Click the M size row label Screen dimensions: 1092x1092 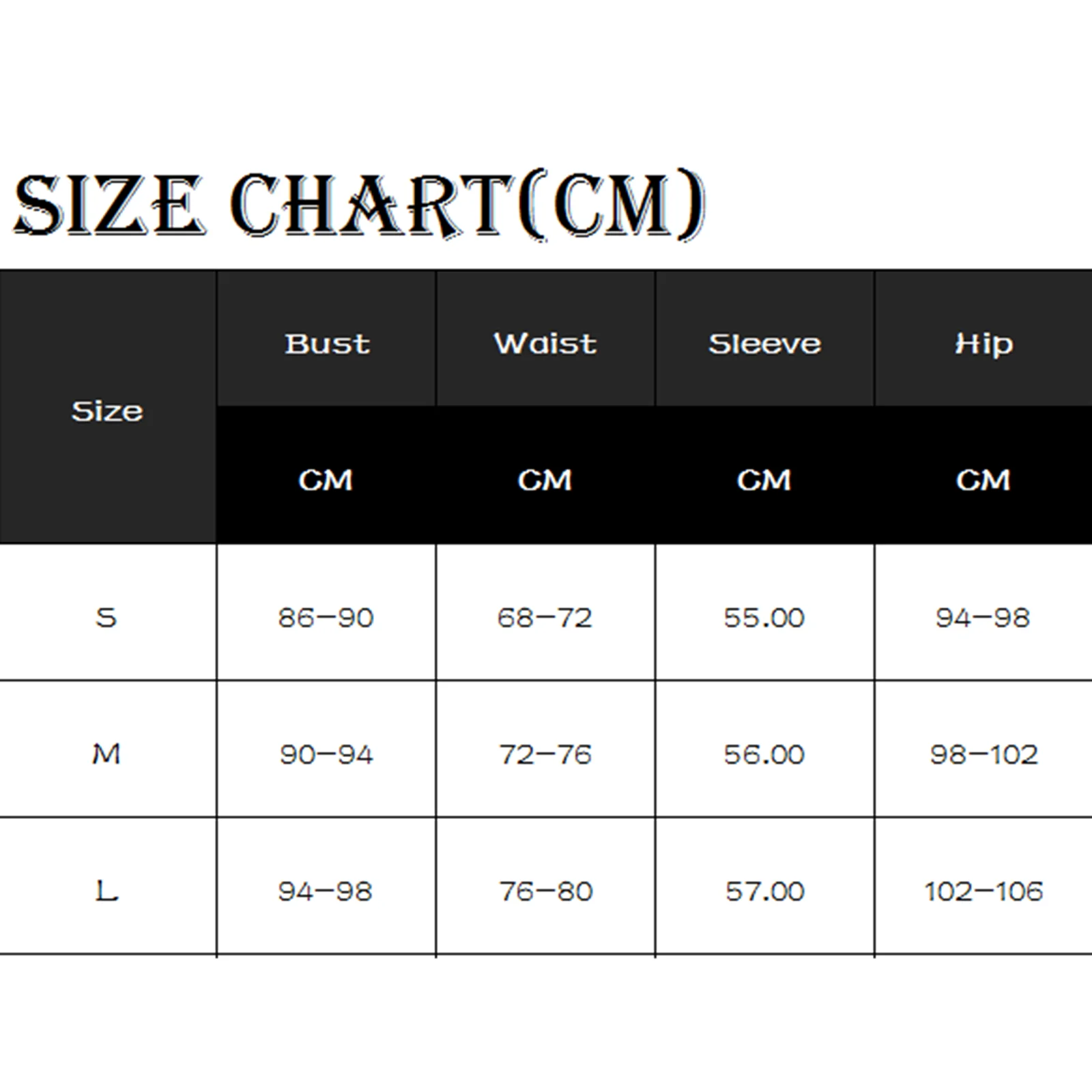(x=106, y=754)
